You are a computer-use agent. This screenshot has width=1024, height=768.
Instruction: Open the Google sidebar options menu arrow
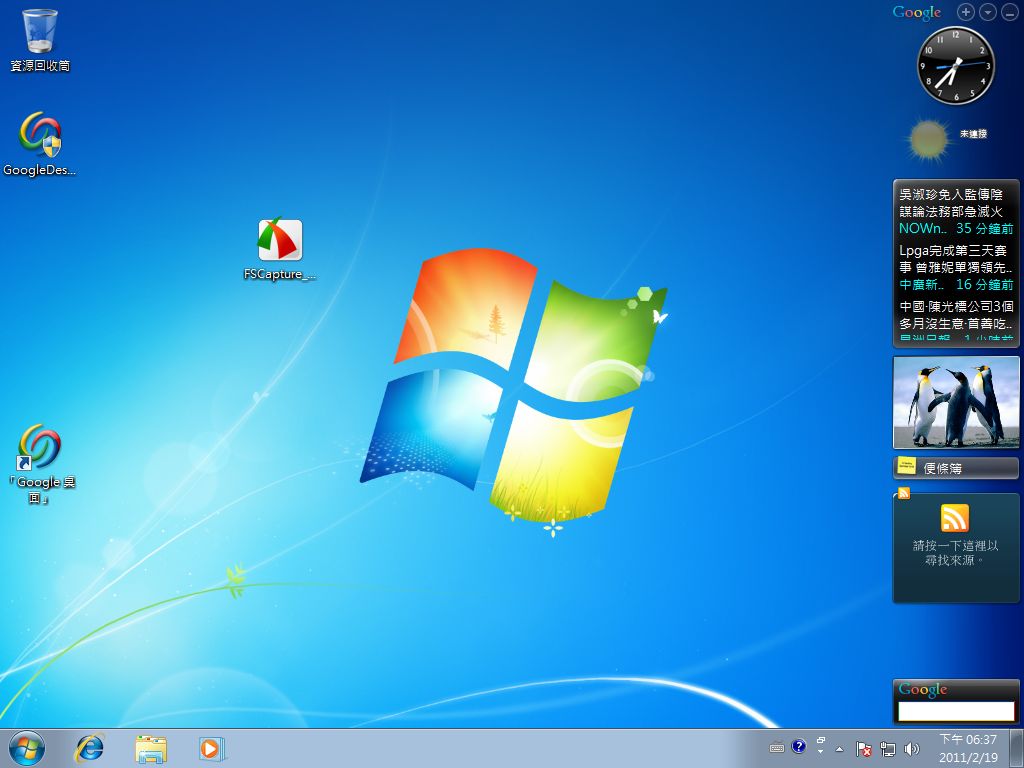click(x=987, y=12)
